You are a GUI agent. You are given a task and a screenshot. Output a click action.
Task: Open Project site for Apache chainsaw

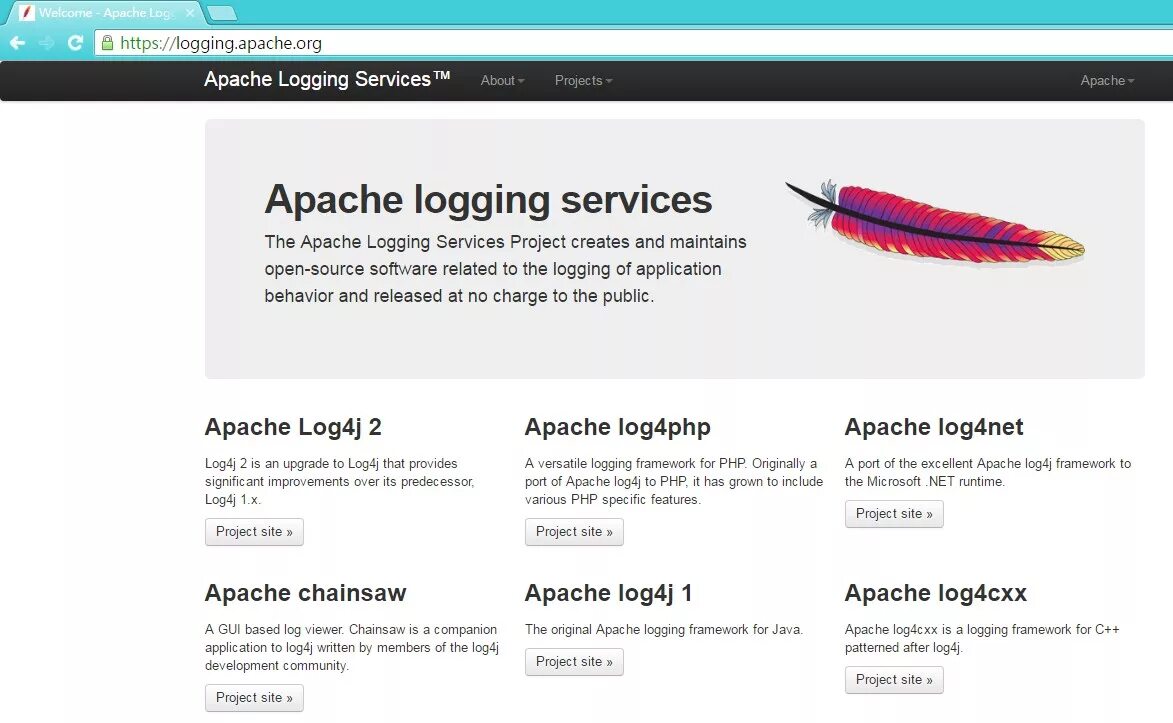[x=254, y=698]
